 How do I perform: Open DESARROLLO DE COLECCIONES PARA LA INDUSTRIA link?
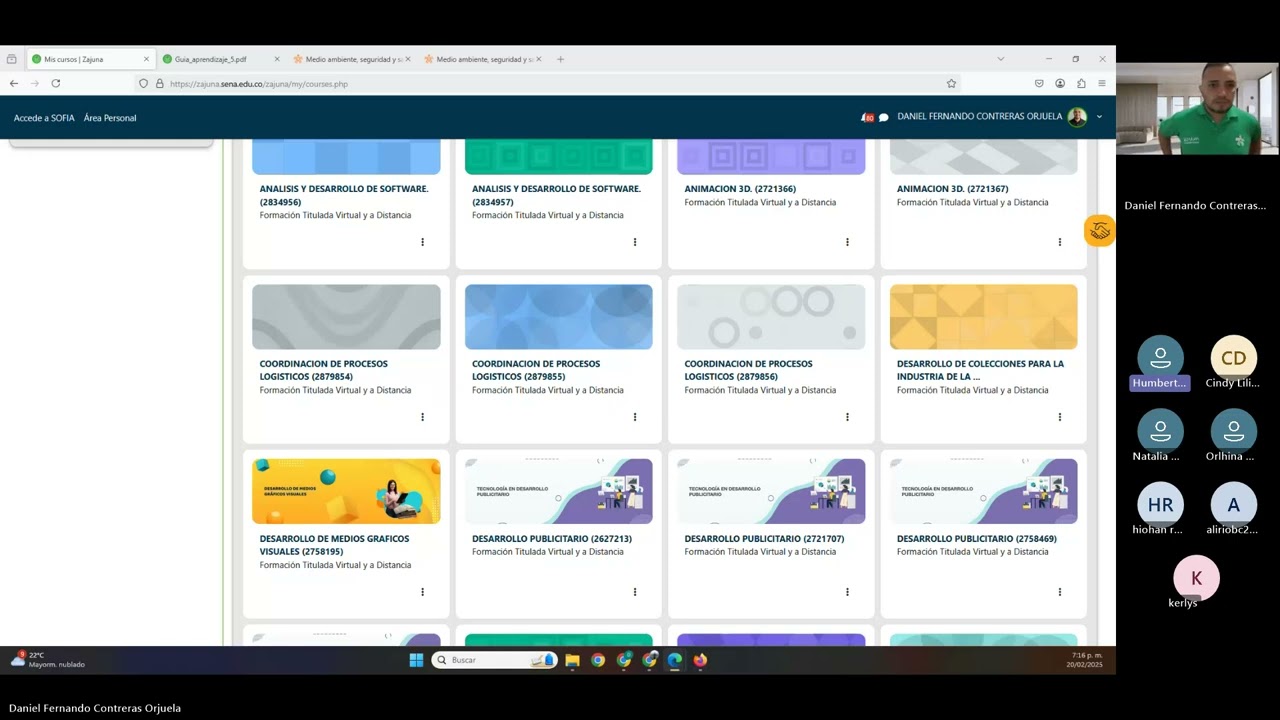980,370
